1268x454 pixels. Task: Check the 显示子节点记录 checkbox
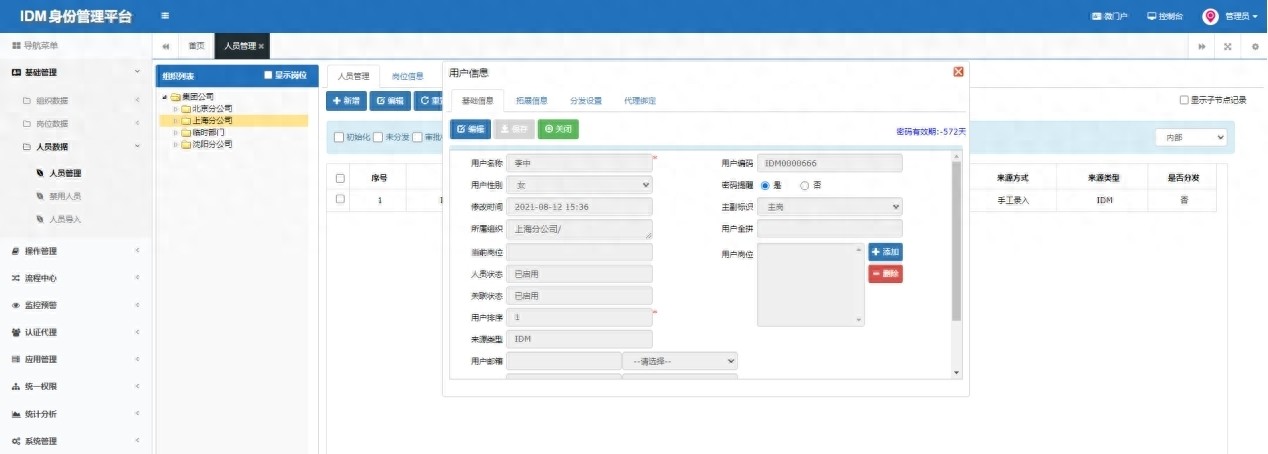coord(1184,100)
